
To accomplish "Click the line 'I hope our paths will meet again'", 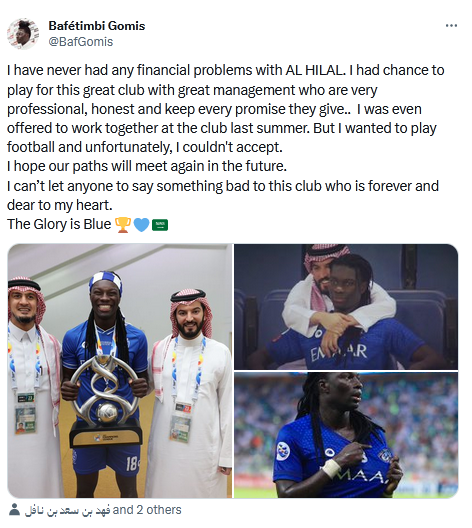I will [147, 166].
